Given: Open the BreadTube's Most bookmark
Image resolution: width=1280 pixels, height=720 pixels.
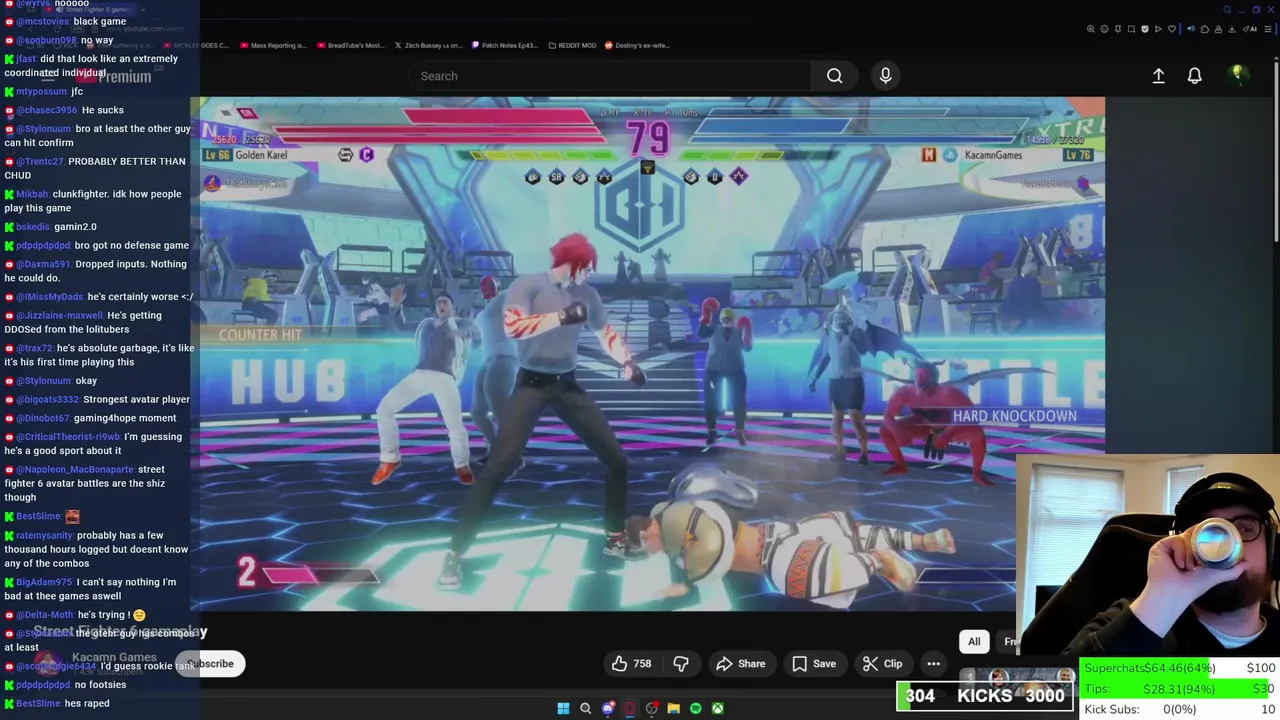Looking at the screenshot, I should (350, 45).
